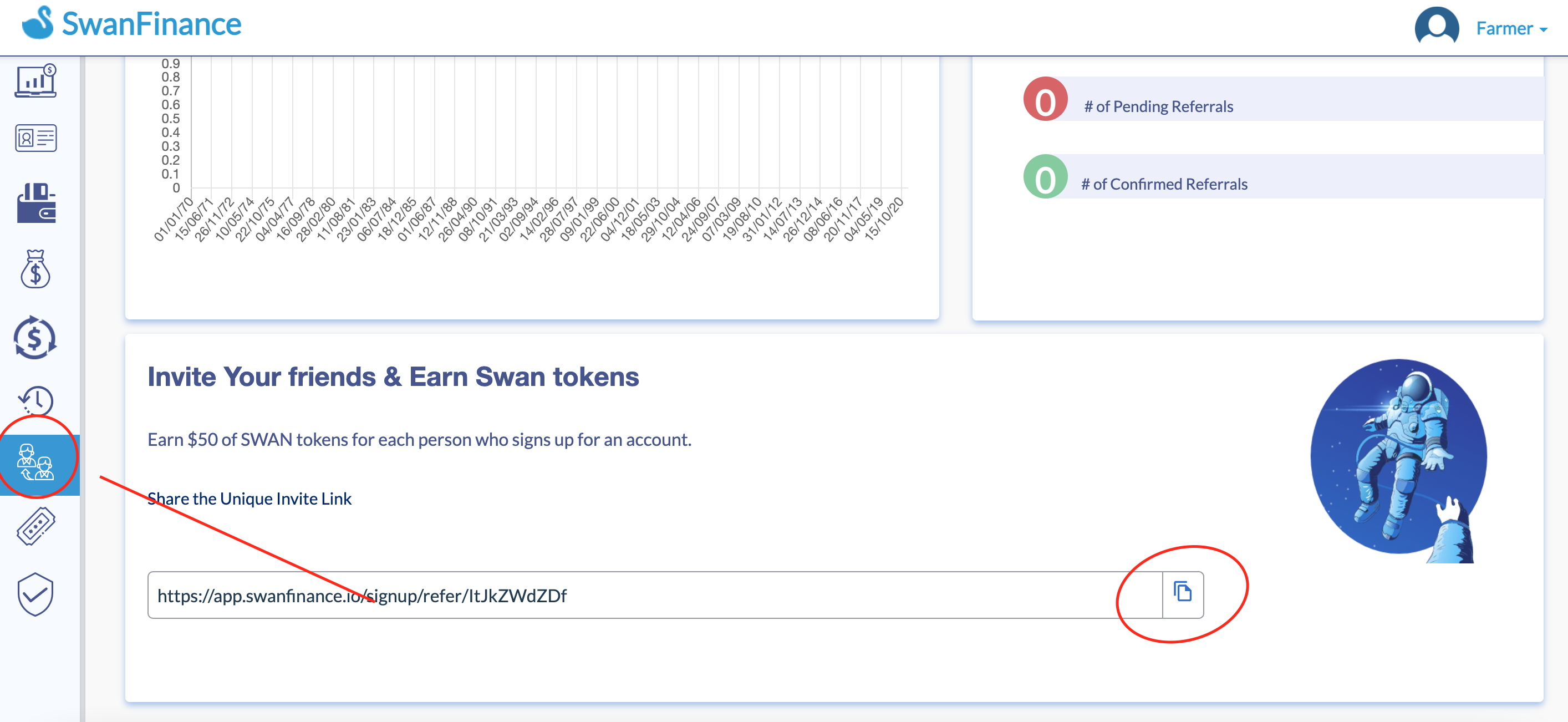Click the user avatar icon
The image size is (1568, 722).
1437,27
